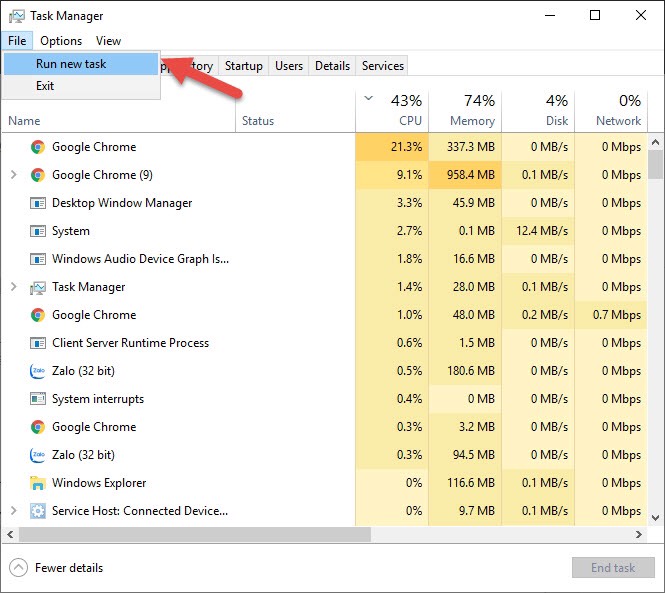
Task: Choose Exit from the File menu
Action: pyautogui.click(x=81, y=86)
